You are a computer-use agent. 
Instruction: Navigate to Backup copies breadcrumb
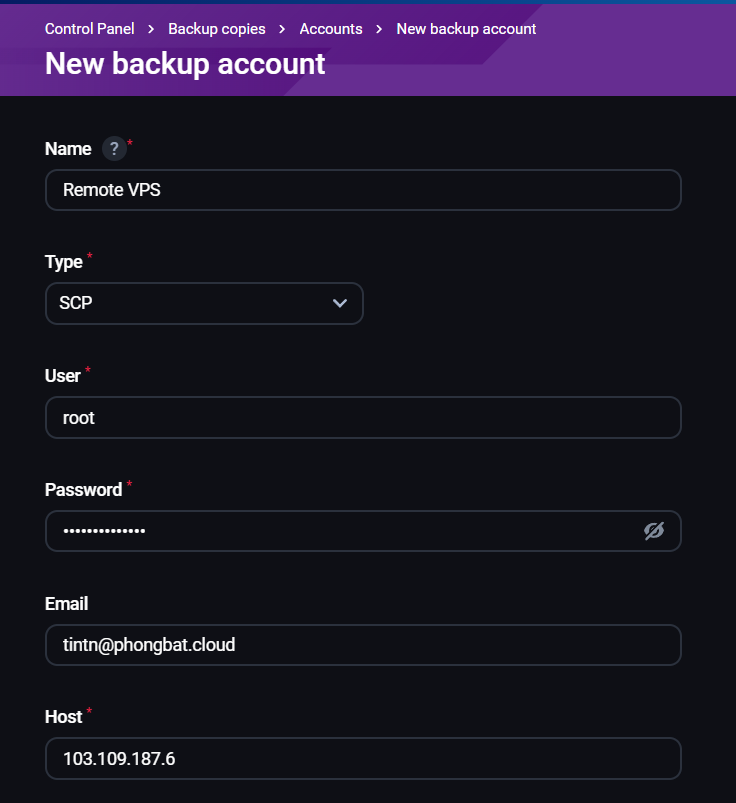coord(217,29)
